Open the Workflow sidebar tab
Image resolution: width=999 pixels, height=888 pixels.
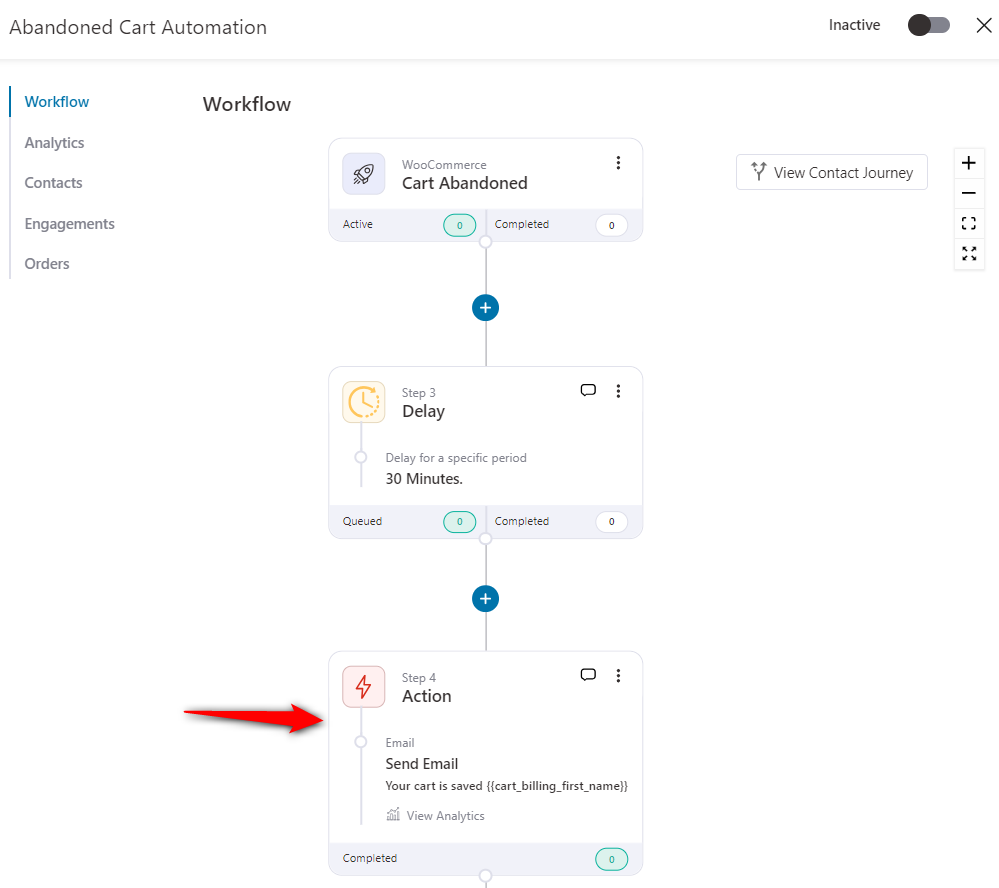pos(57,102)
